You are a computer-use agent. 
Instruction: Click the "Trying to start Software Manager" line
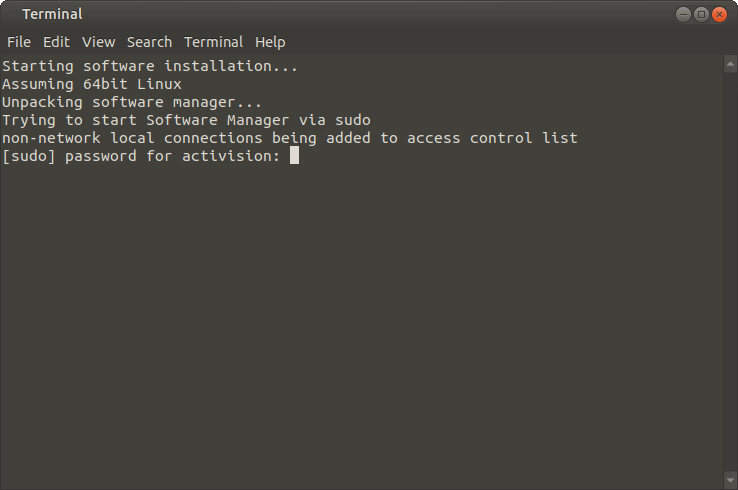click(x=186, y=120)
